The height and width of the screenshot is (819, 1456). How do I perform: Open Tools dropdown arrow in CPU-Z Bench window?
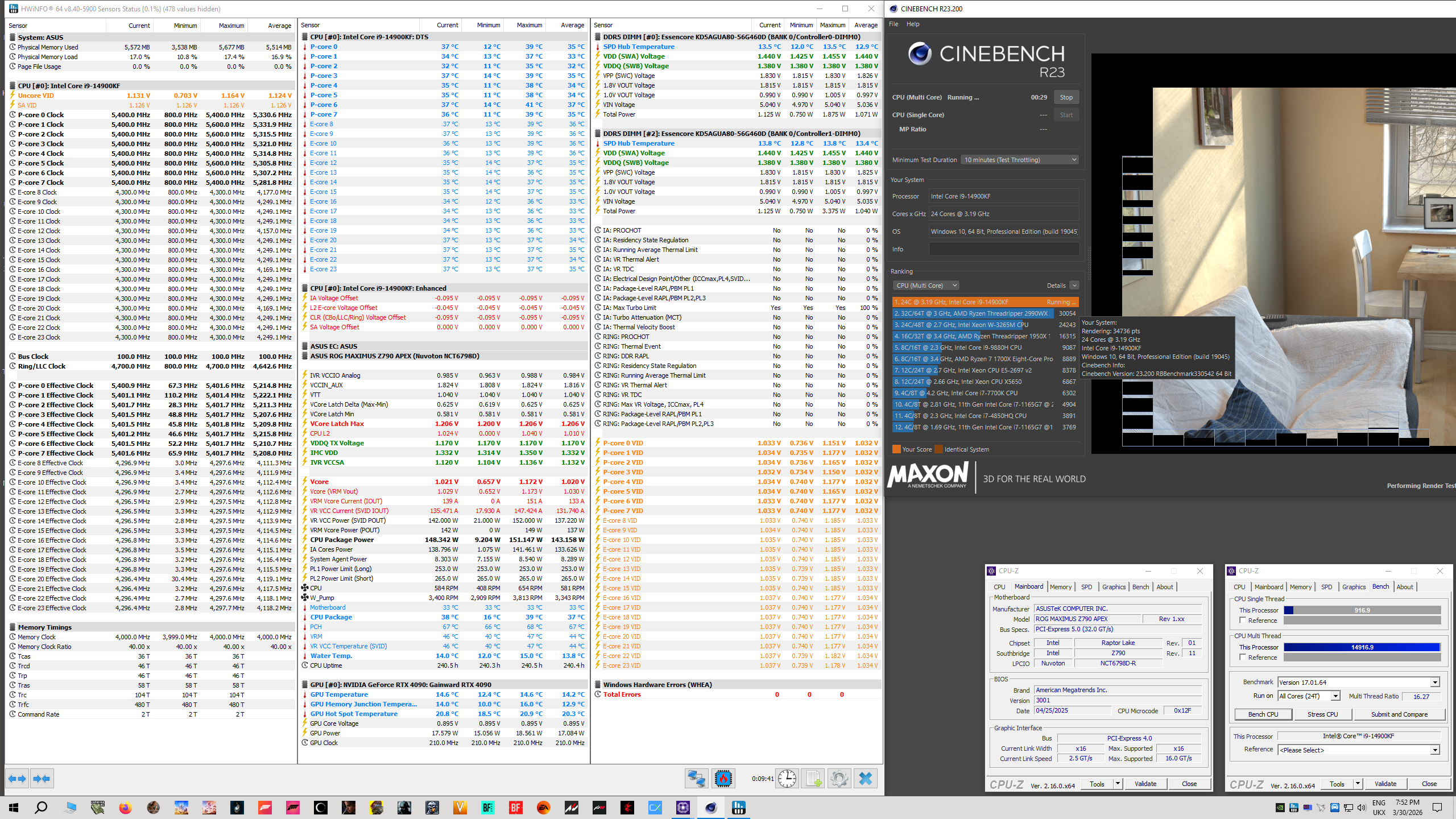click(1358, 784)
